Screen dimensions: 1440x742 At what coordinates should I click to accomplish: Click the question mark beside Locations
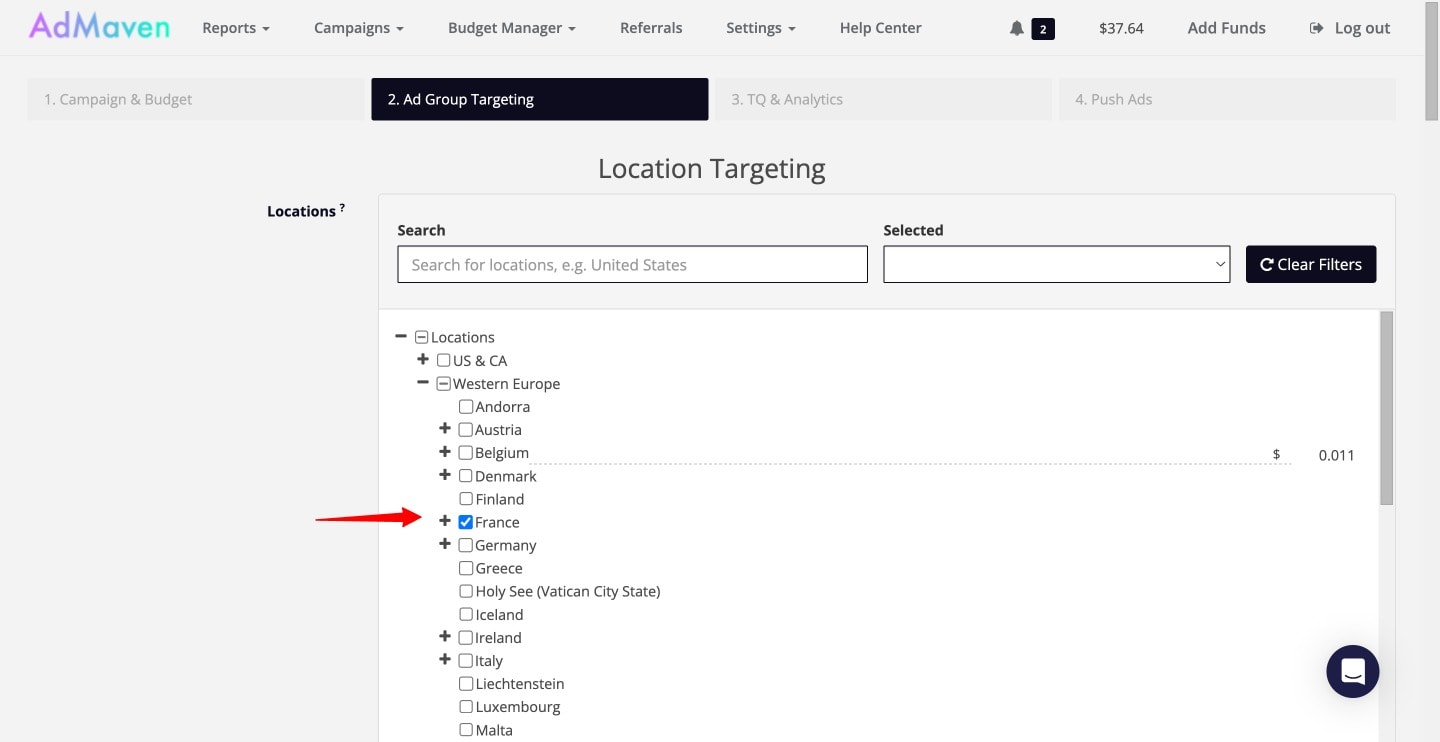pos(341,204)
